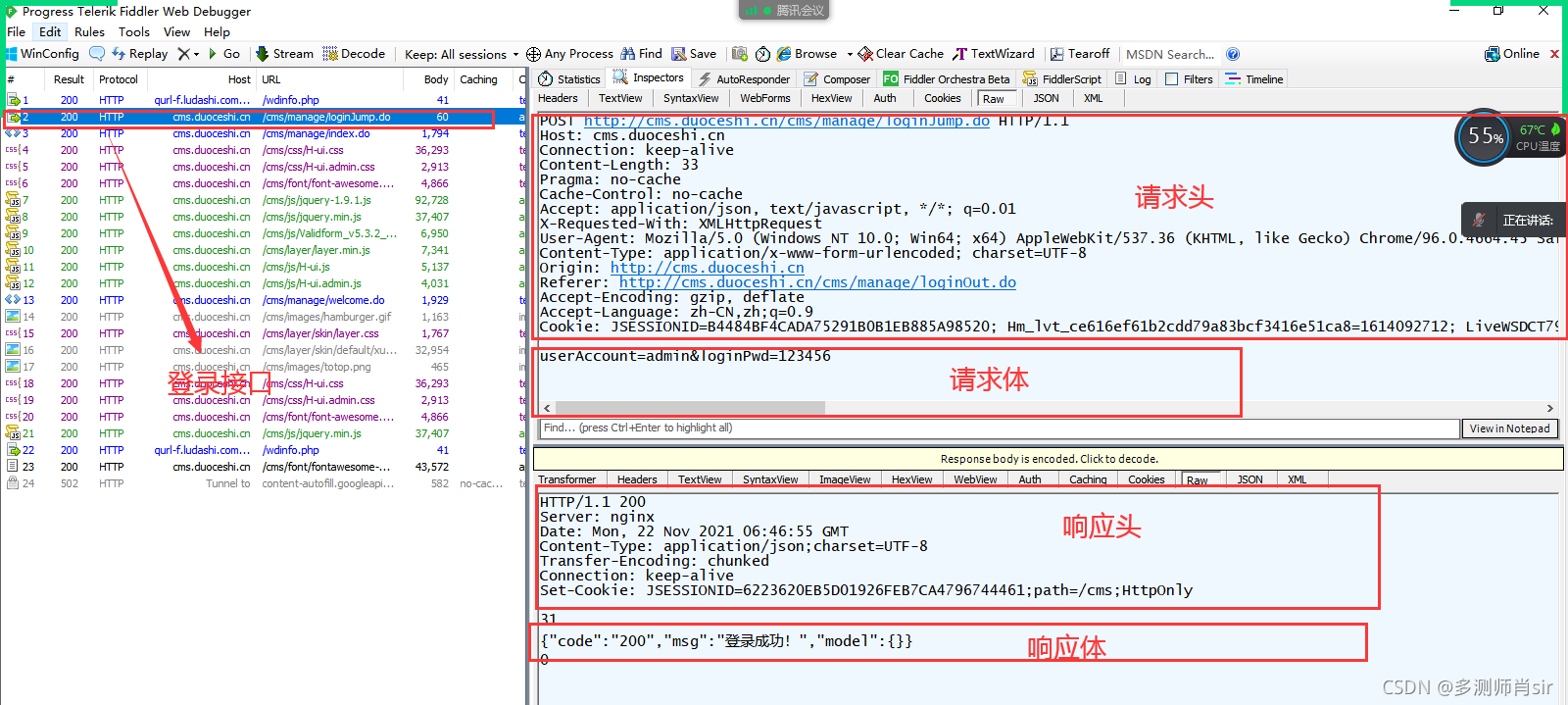Open WinConfig from the toolbar
This screenshot has height=705, width=1568.
[41, 54]
